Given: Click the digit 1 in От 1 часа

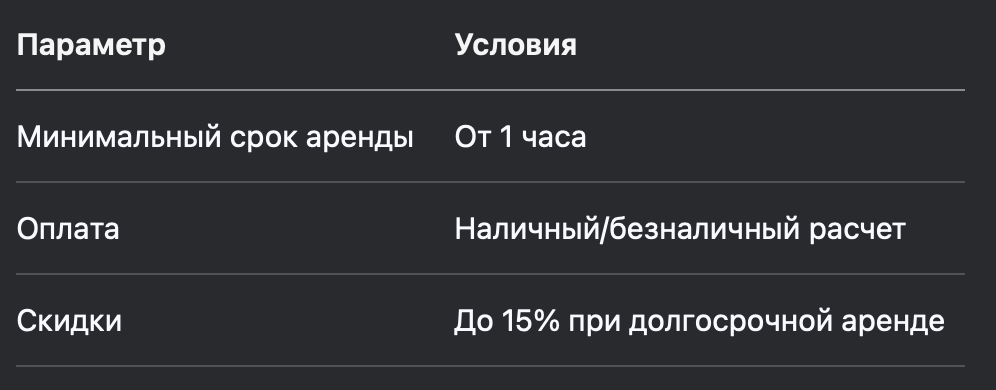Looking at the screenshot, I should [x=505, y=137].
